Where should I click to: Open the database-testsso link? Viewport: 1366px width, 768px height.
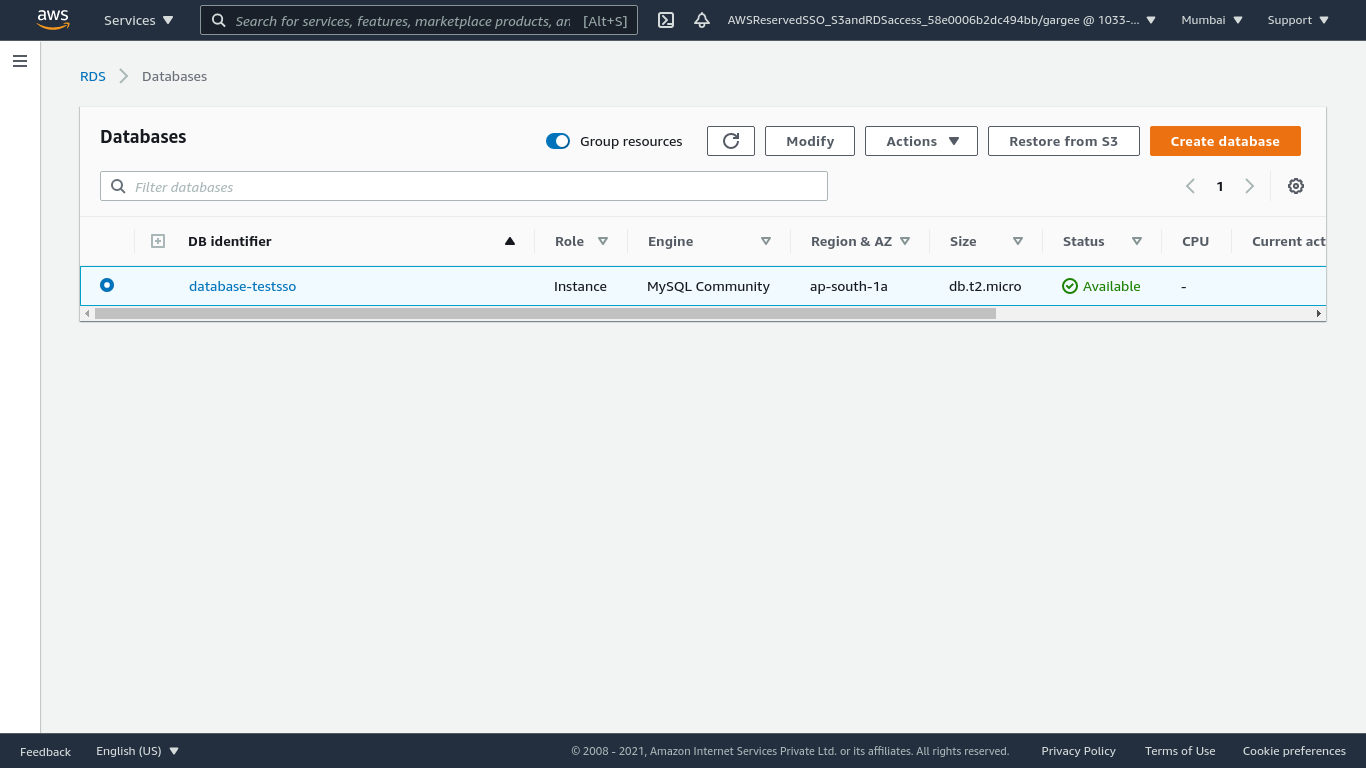tap(242, 286)
